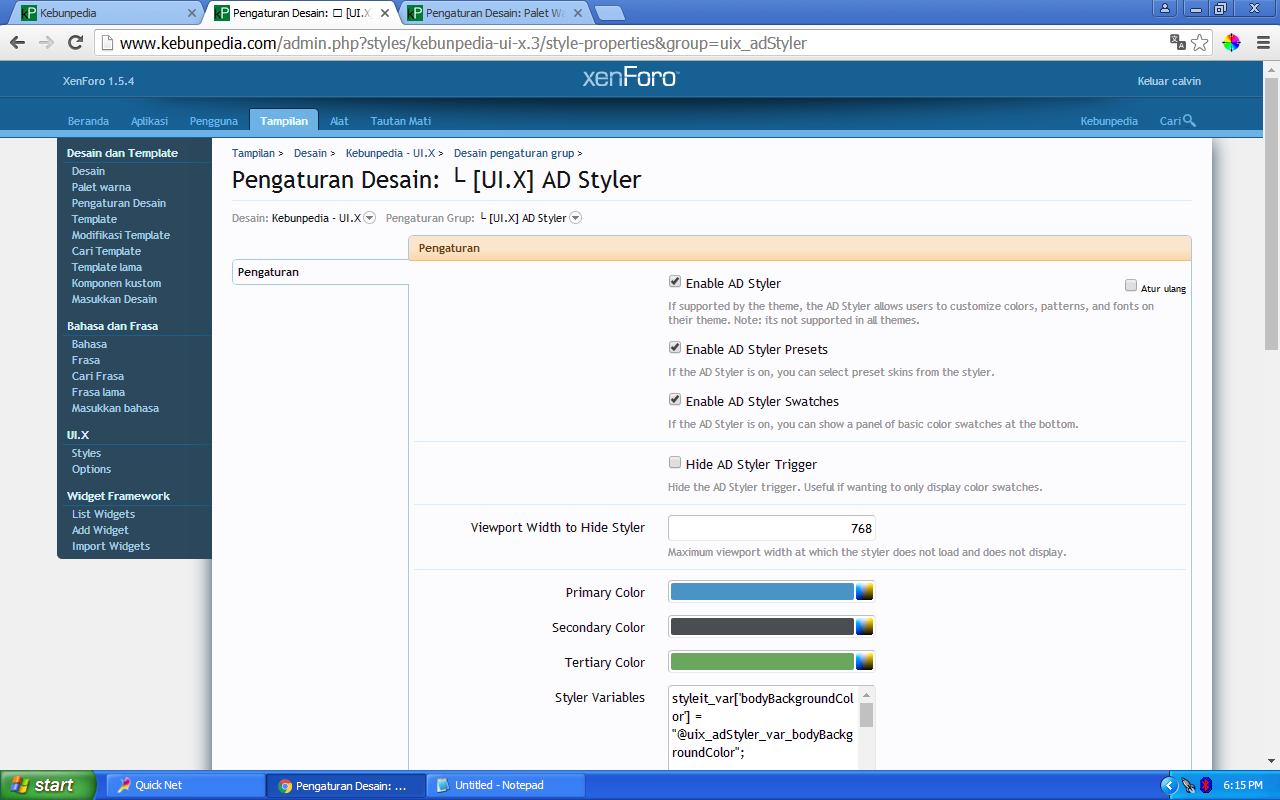Open the Pengguna admin tab
This screenshot has width=1280, height=800.
tap(214, 121)
